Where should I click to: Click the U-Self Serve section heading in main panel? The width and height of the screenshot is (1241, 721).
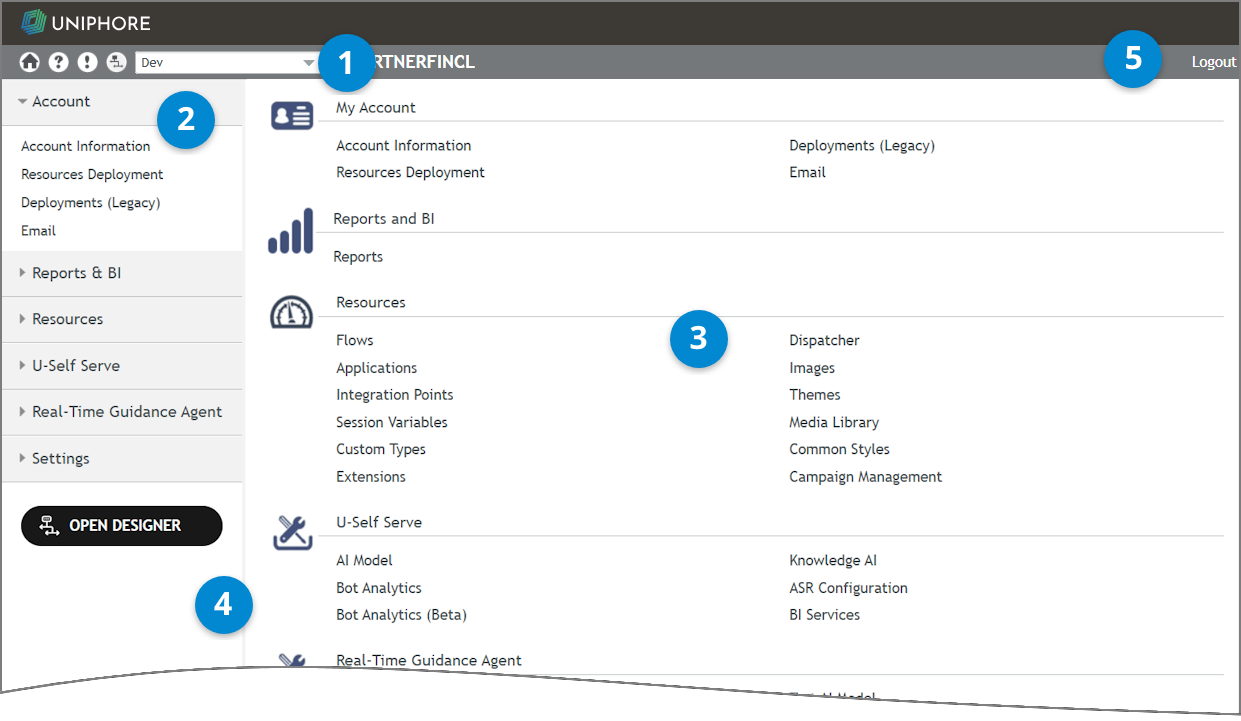379,523
